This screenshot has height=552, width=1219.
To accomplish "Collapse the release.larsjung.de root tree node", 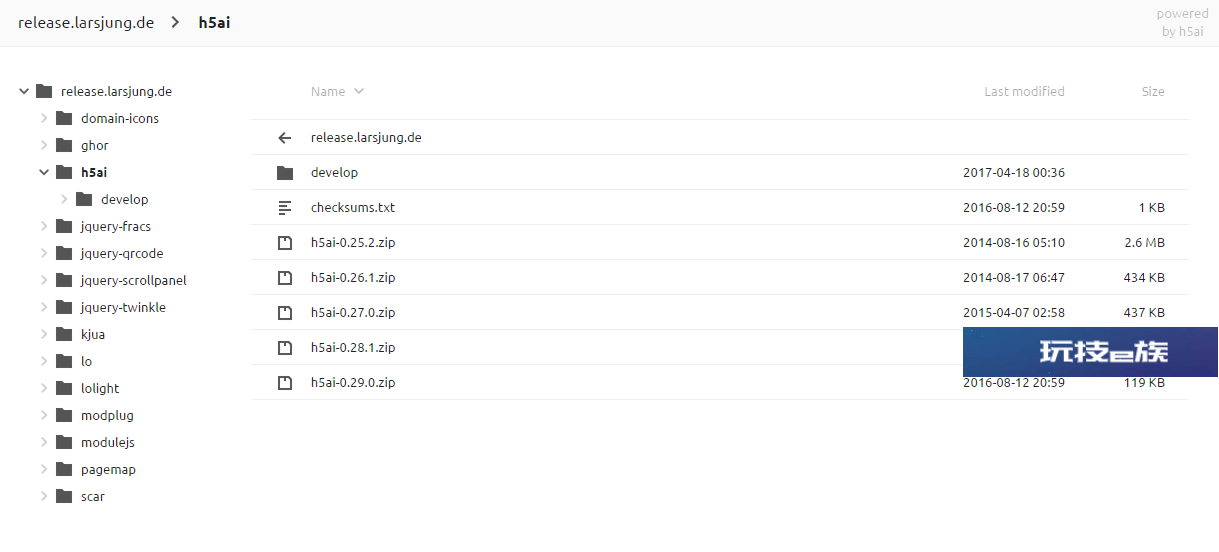I will [x=24, y=91].
